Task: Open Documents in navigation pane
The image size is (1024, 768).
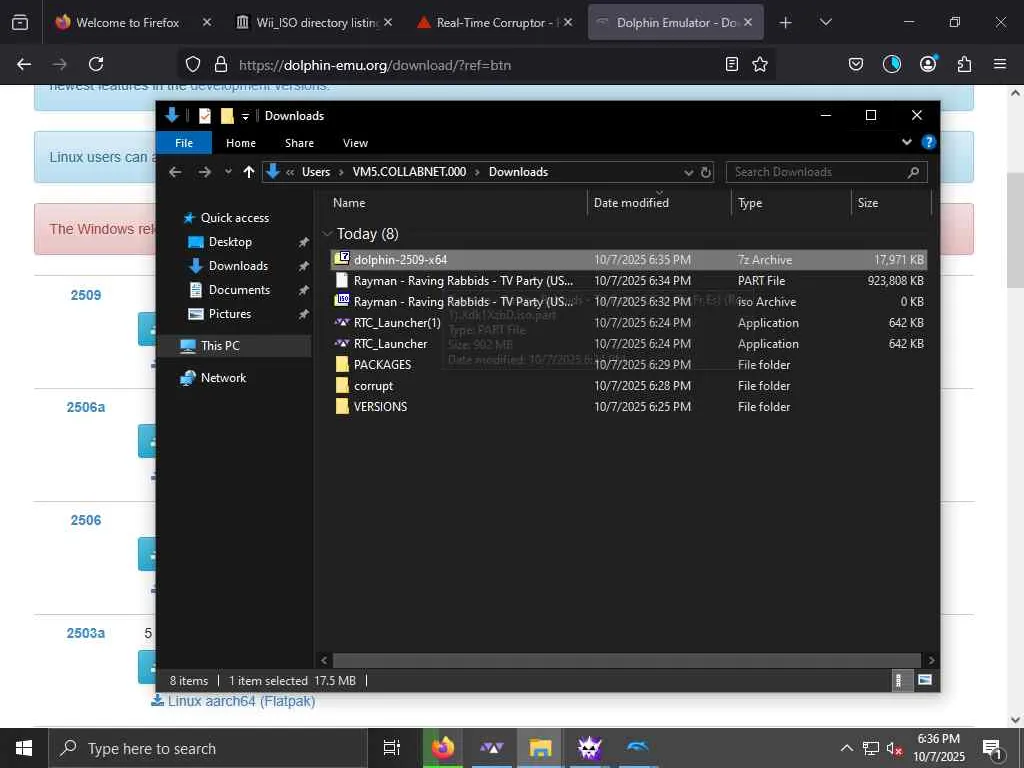Action: [x=239, y=289]
